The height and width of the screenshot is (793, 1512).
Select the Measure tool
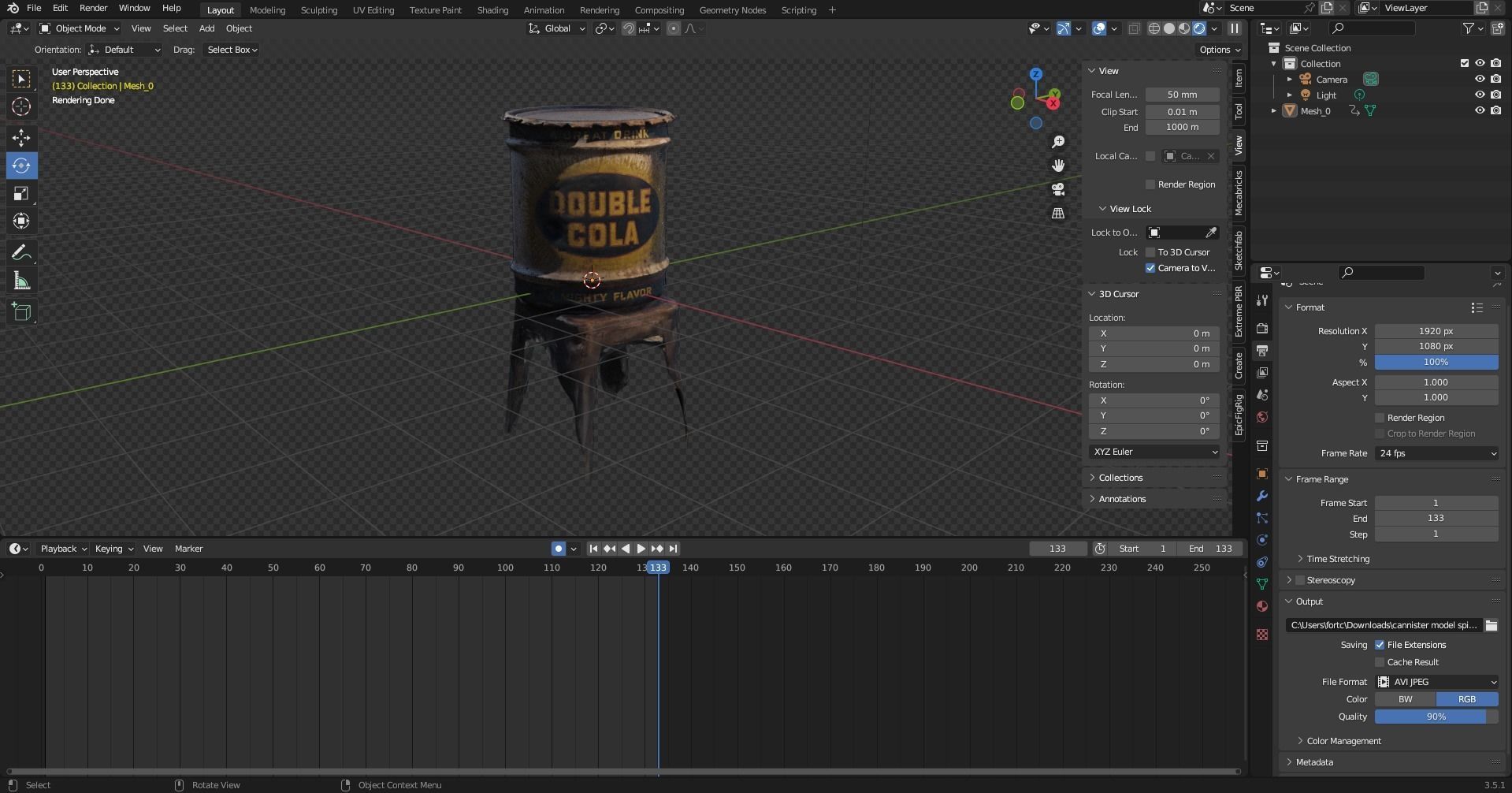pos(21,281)
